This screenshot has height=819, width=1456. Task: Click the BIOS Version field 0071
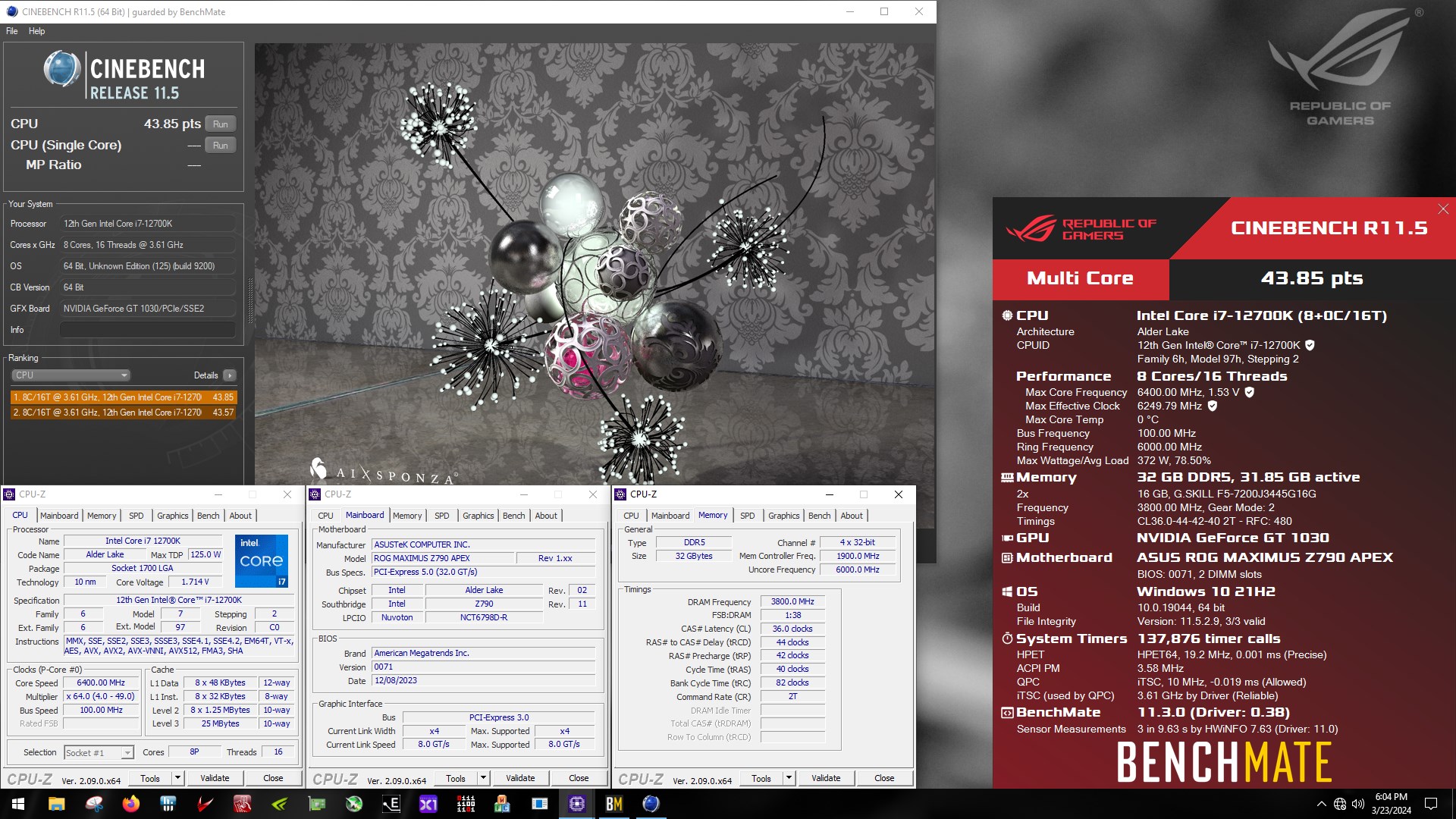[x=484, y=667]
